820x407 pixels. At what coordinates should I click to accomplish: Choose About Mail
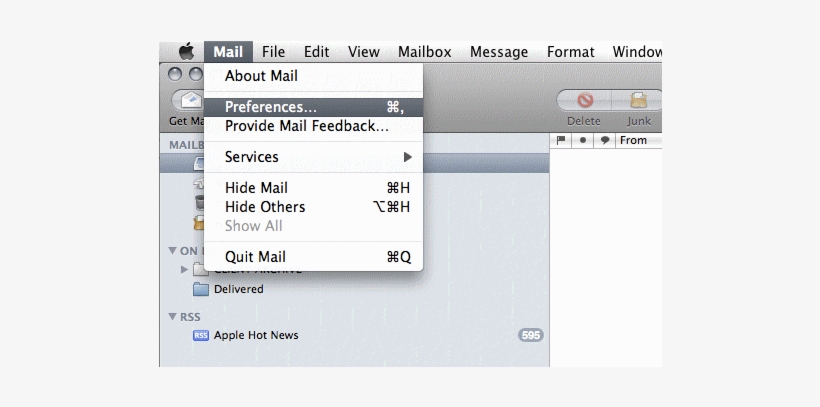[313, 76]
